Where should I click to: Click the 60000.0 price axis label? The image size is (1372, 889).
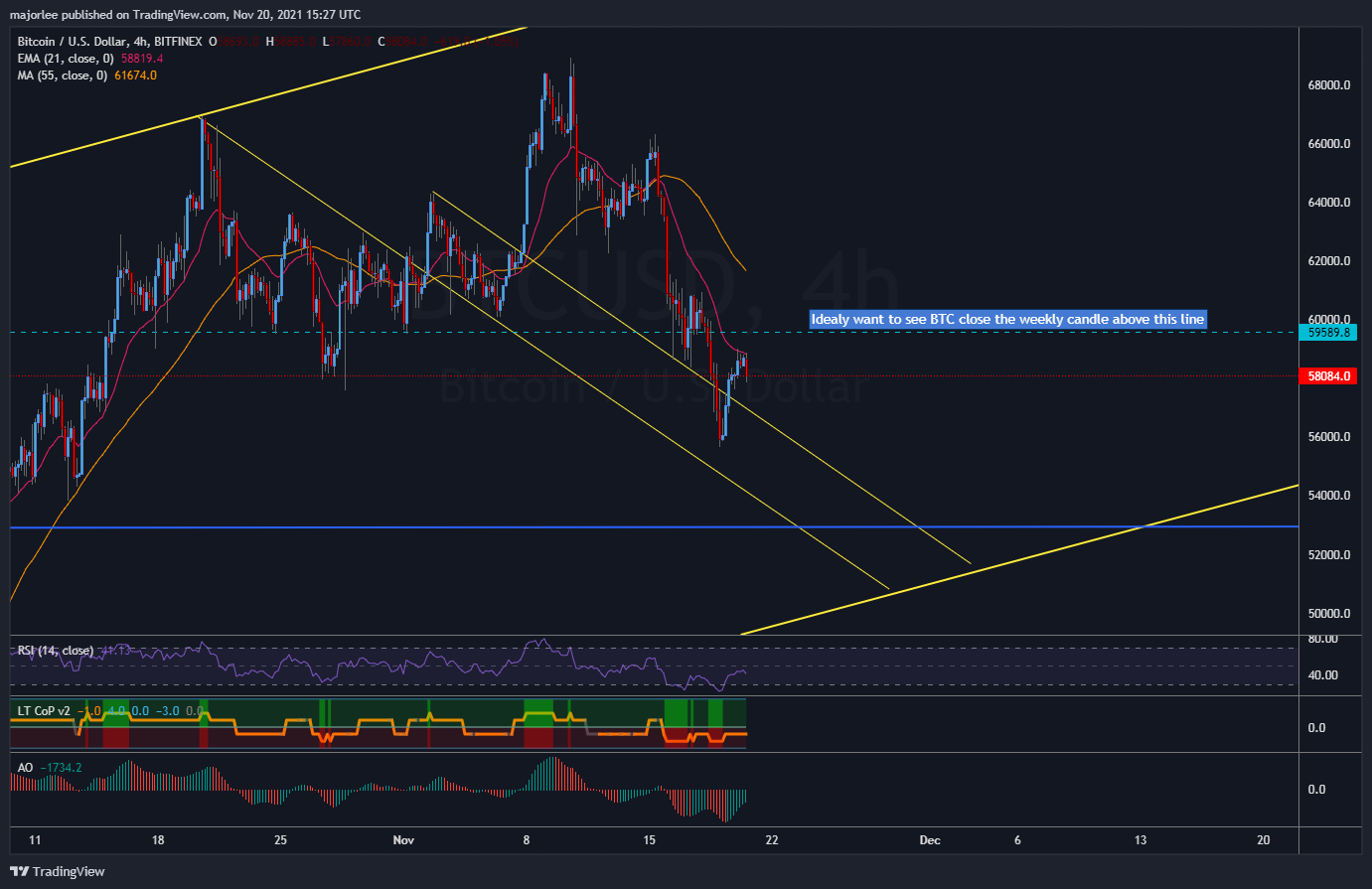(1329, 320)
